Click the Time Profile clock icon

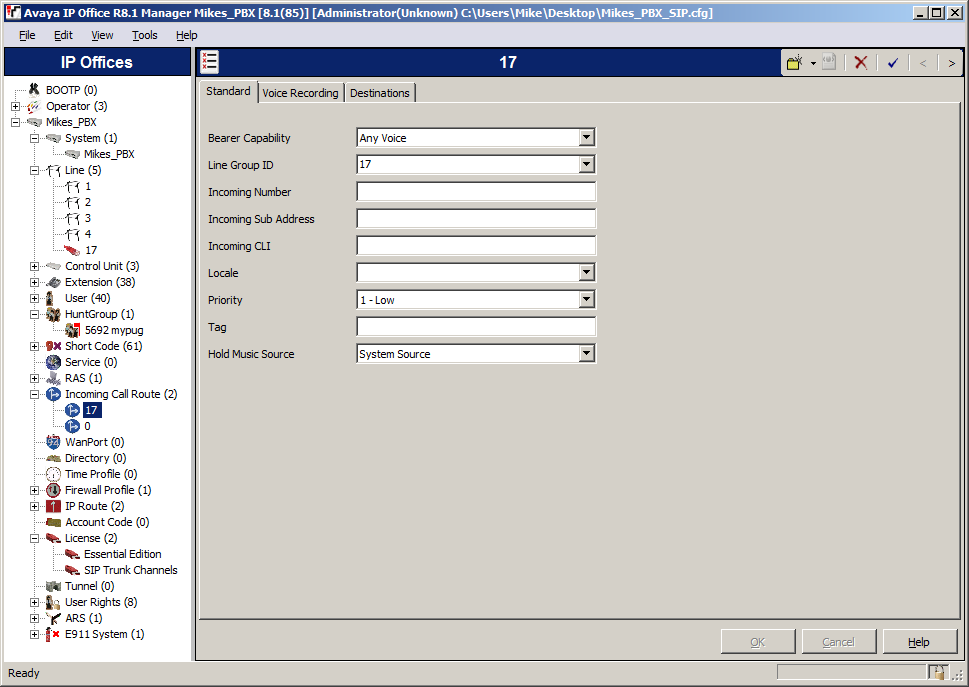[x=53, y=474]
